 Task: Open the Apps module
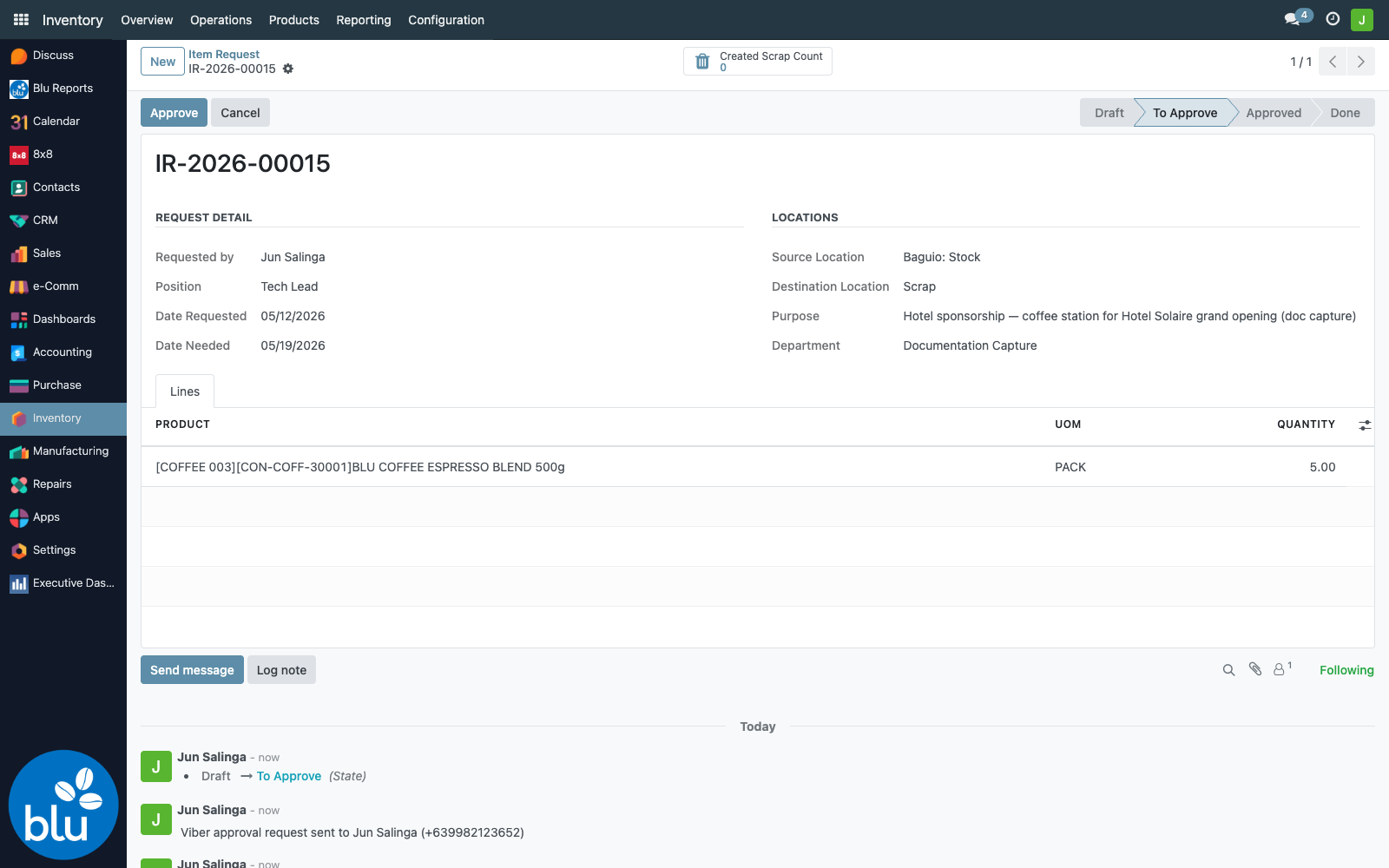pos(63,517)
